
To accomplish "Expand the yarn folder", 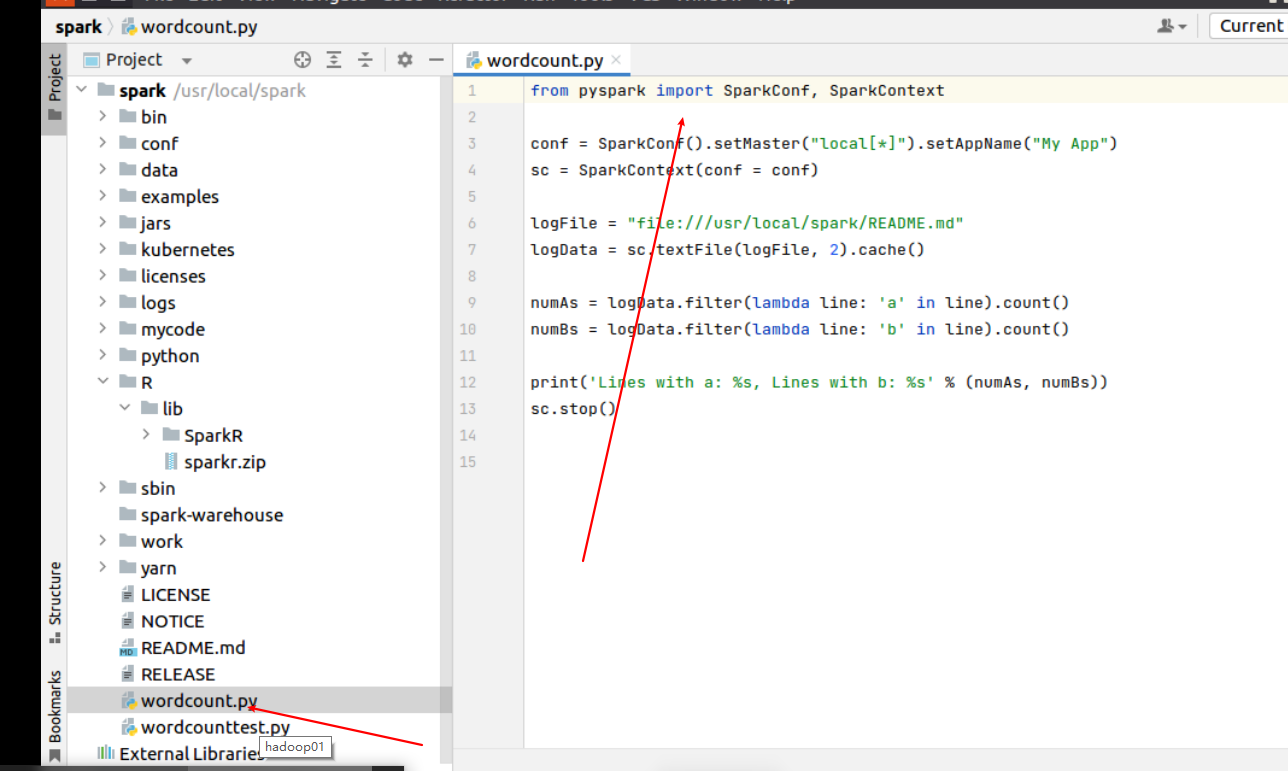I will (x=103, y=568).
